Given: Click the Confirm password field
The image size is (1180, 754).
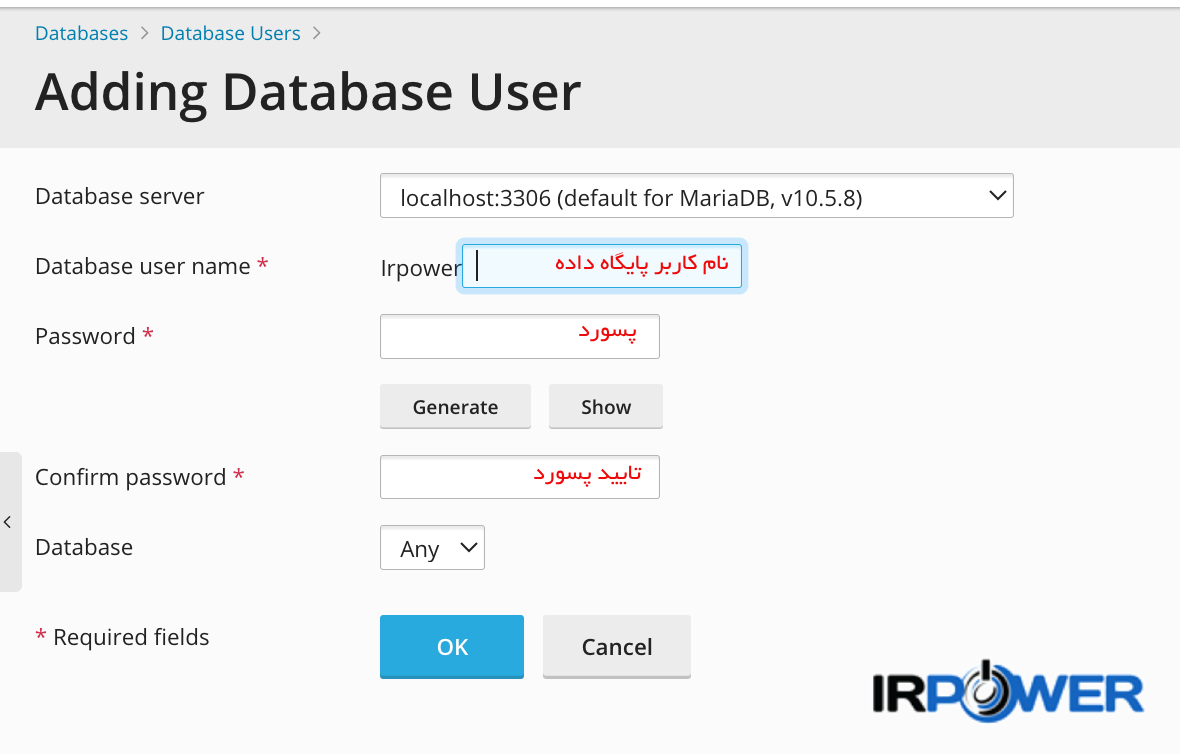Looking at the screenshot, I should 519,477.
